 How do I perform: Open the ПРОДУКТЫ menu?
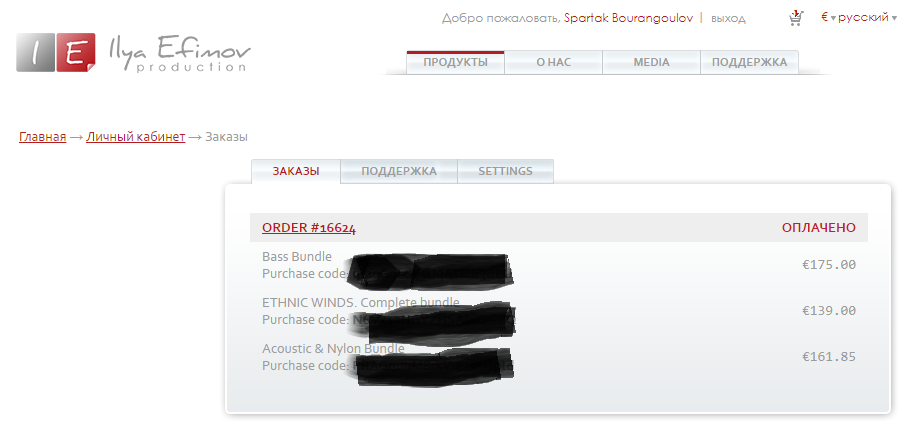(x=455, y=62)
